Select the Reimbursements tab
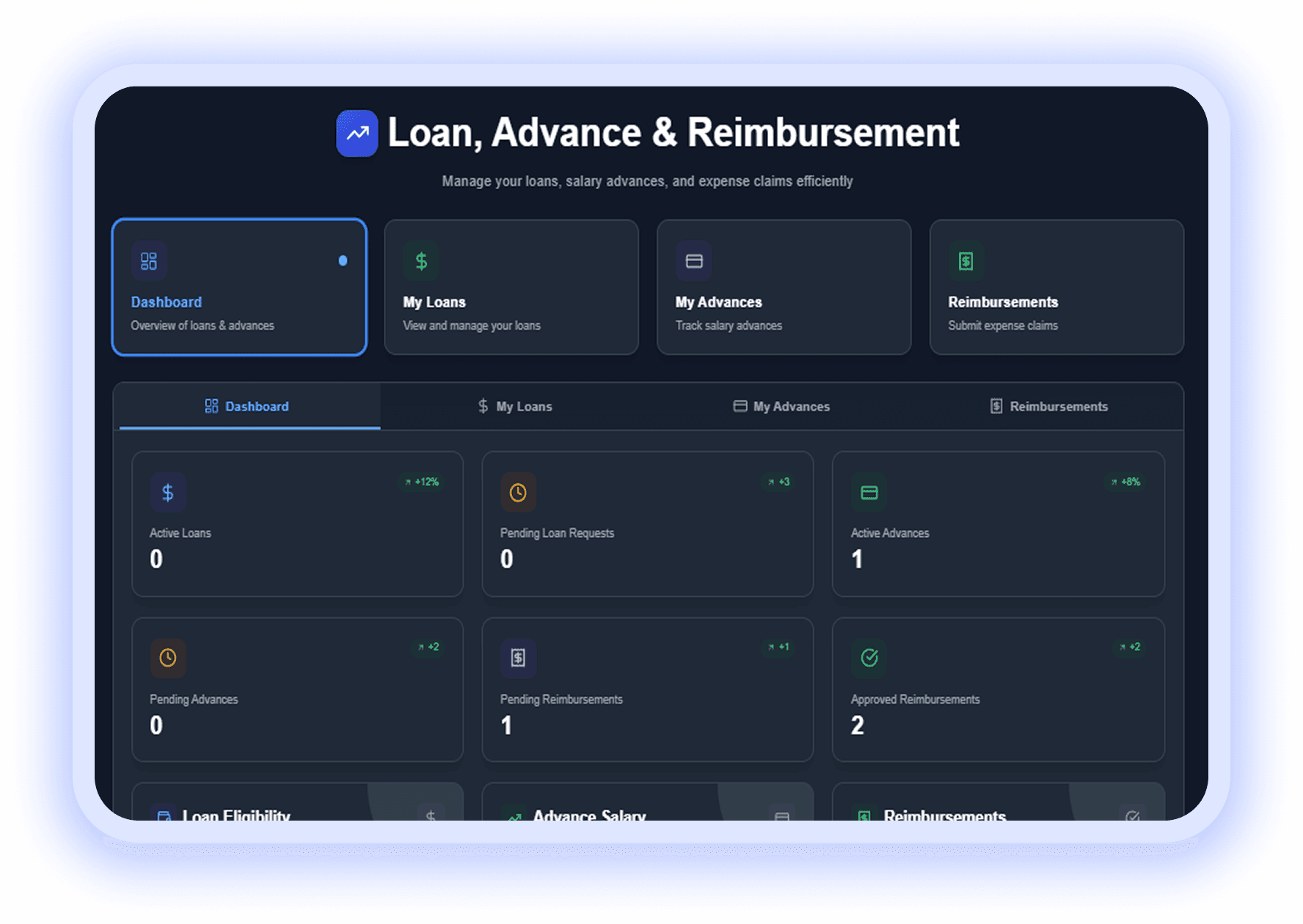The image size is (1303, 924). (x=1049, y=406)
